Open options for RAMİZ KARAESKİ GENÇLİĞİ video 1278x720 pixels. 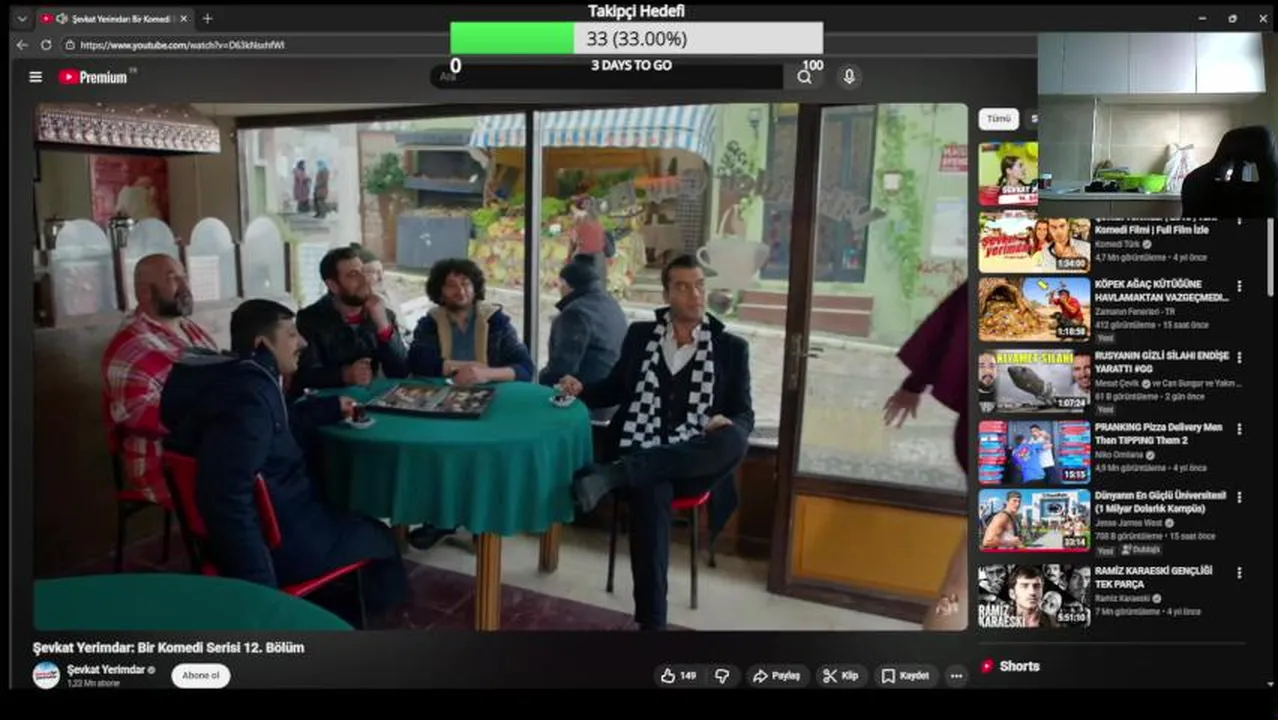[1239, 573]
